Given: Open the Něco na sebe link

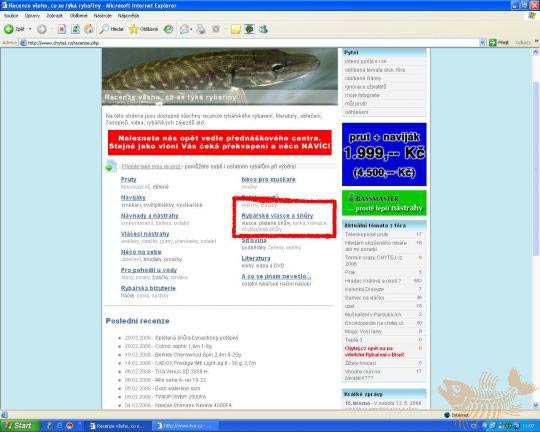Looking at the screenshot, I should click(x=141, y=252).
